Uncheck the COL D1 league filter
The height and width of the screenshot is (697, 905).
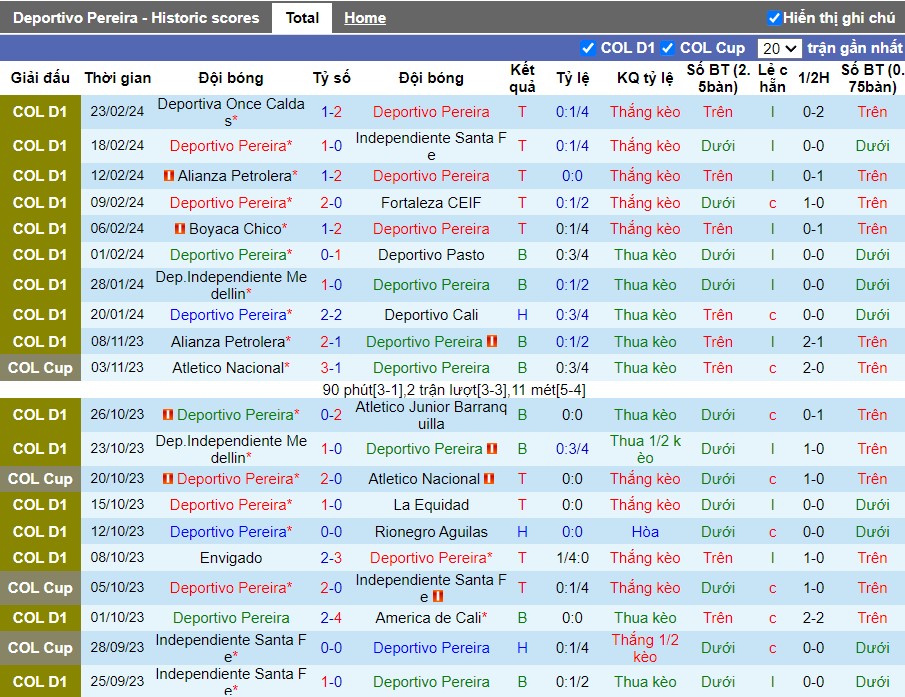click(588, 48)
